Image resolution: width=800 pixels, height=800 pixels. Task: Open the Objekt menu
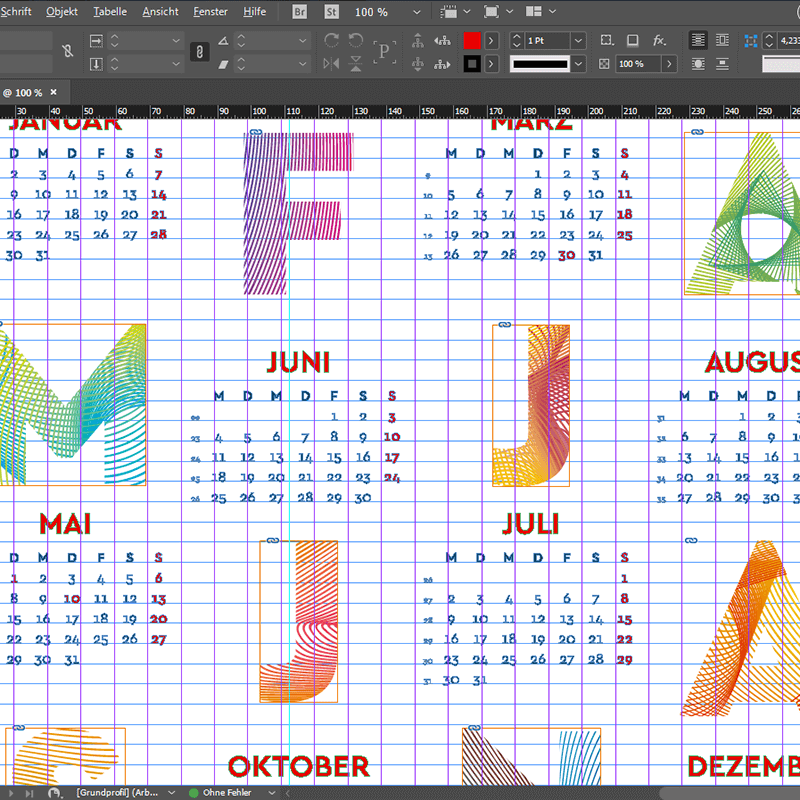(62, 12)
